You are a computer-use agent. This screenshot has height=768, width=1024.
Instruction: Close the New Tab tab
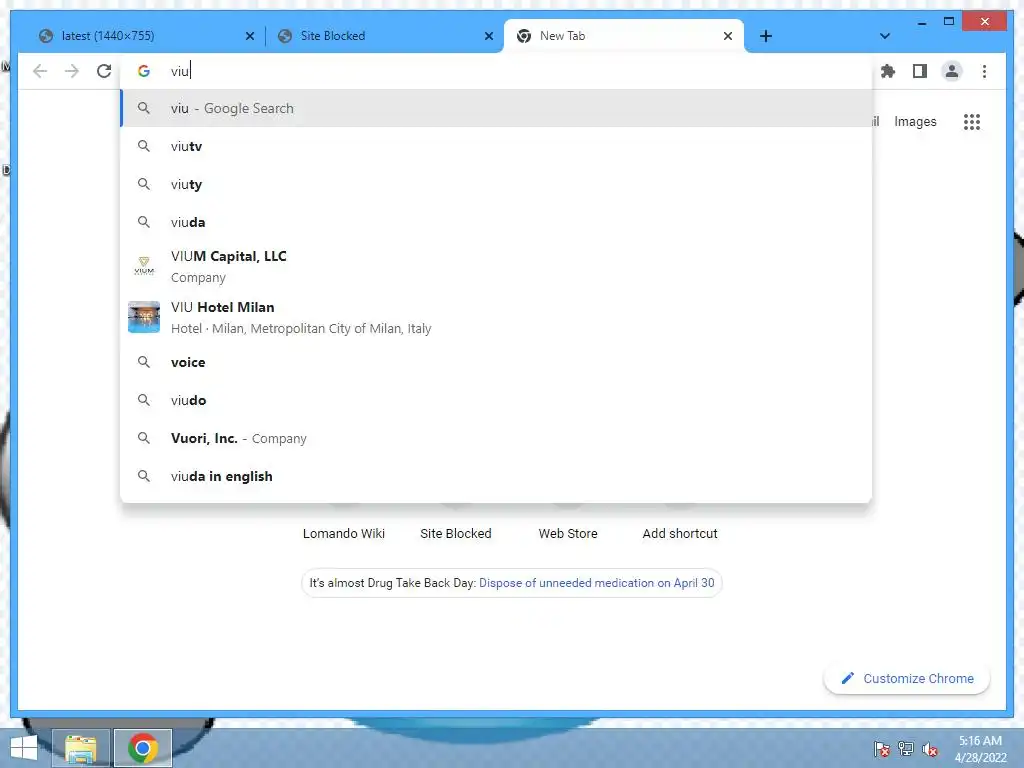tap(728, 36)
